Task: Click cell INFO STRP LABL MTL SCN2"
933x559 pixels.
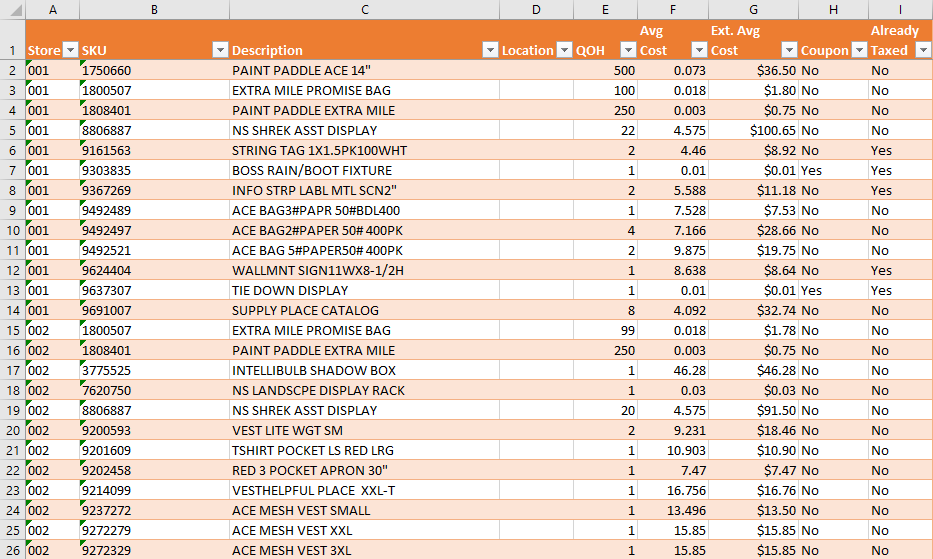Action: coord(364,191)
